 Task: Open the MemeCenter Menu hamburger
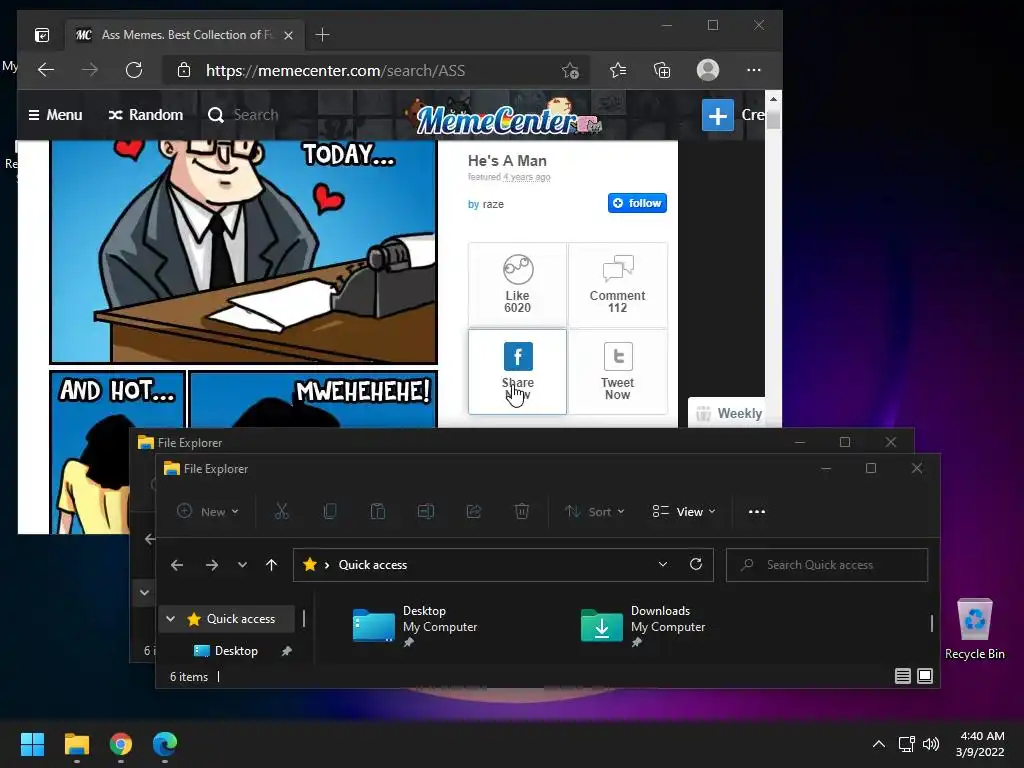click(56, 115)
